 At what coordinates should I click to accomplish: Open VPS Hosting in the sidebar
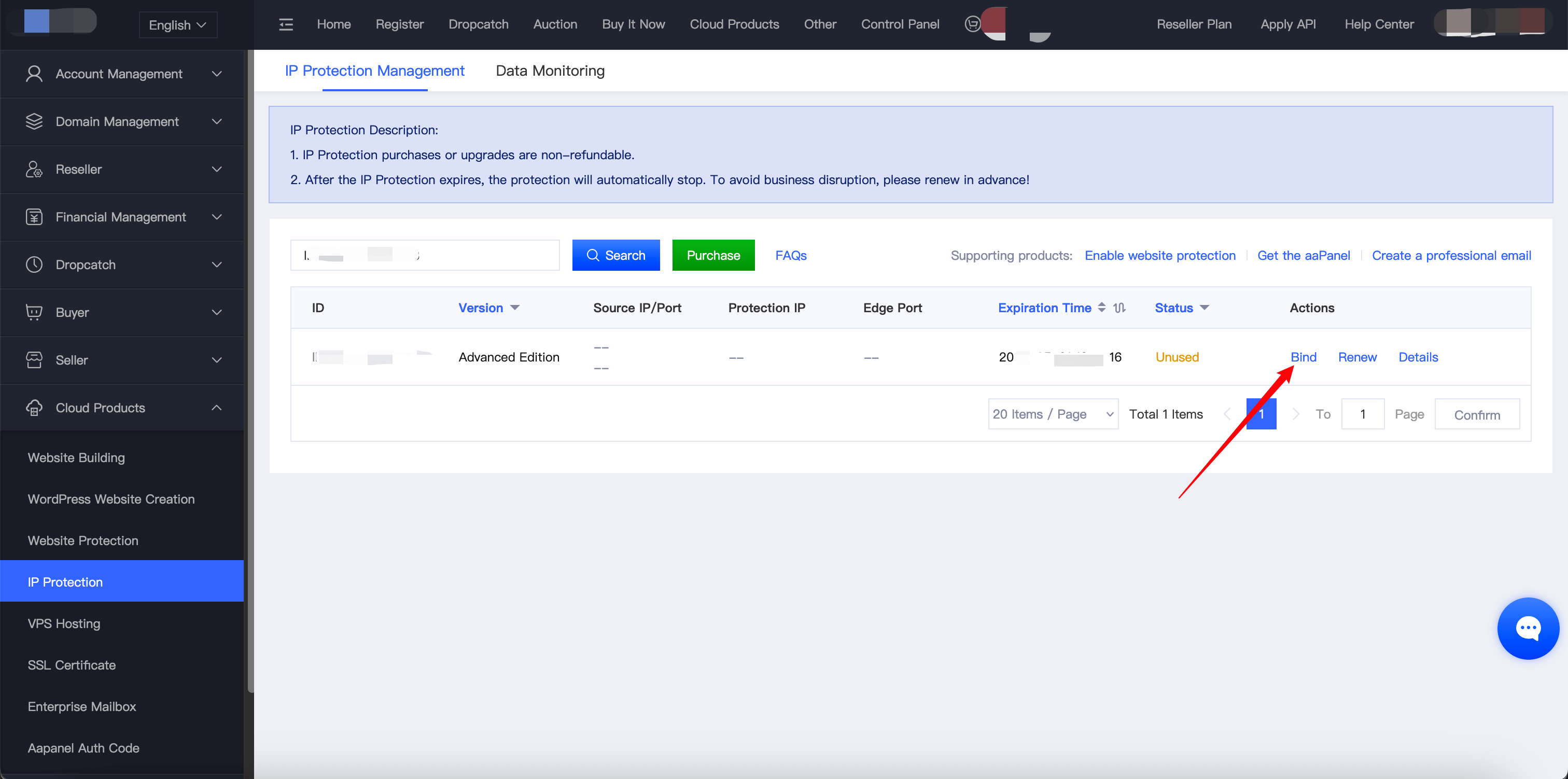point(64,623)
